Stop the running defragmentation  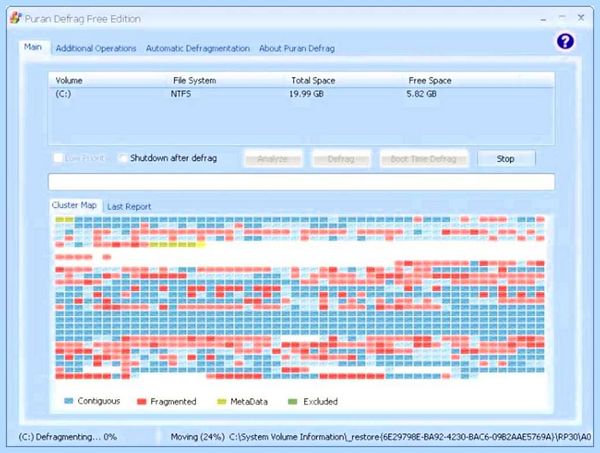point(506,159)
